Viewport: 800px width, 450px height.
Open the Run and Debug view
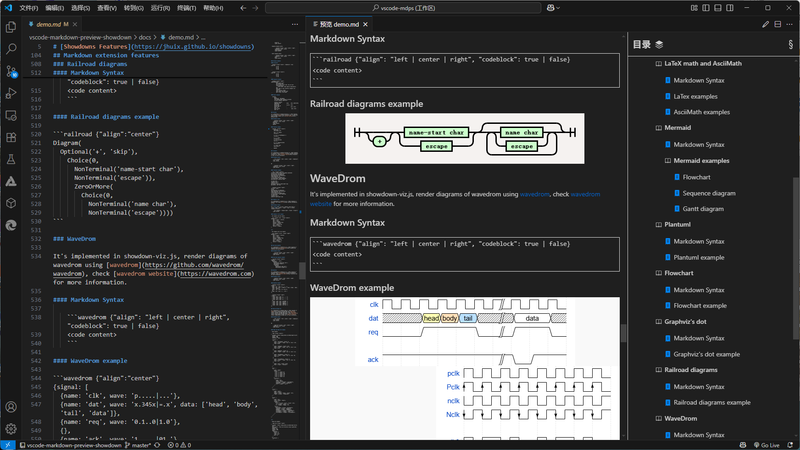(x=11, y=93)
